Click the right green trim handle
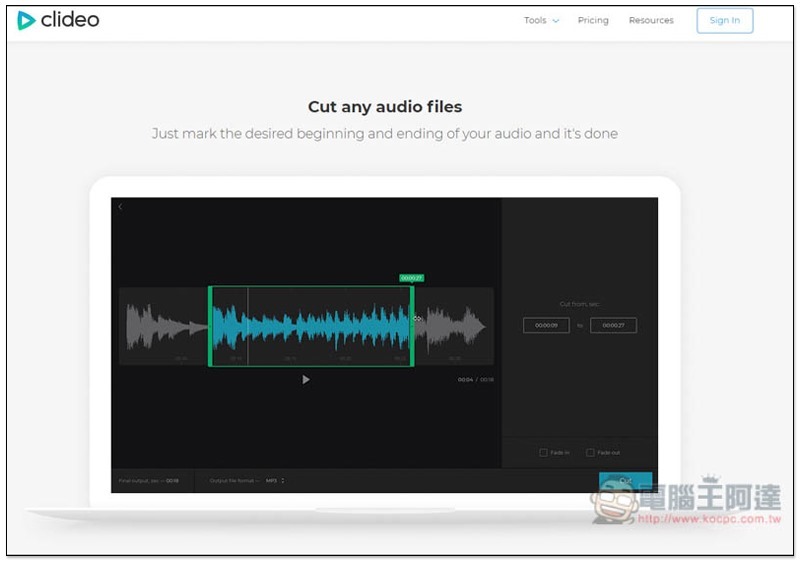This screenshot has height=562, width=800. (412, 326)
